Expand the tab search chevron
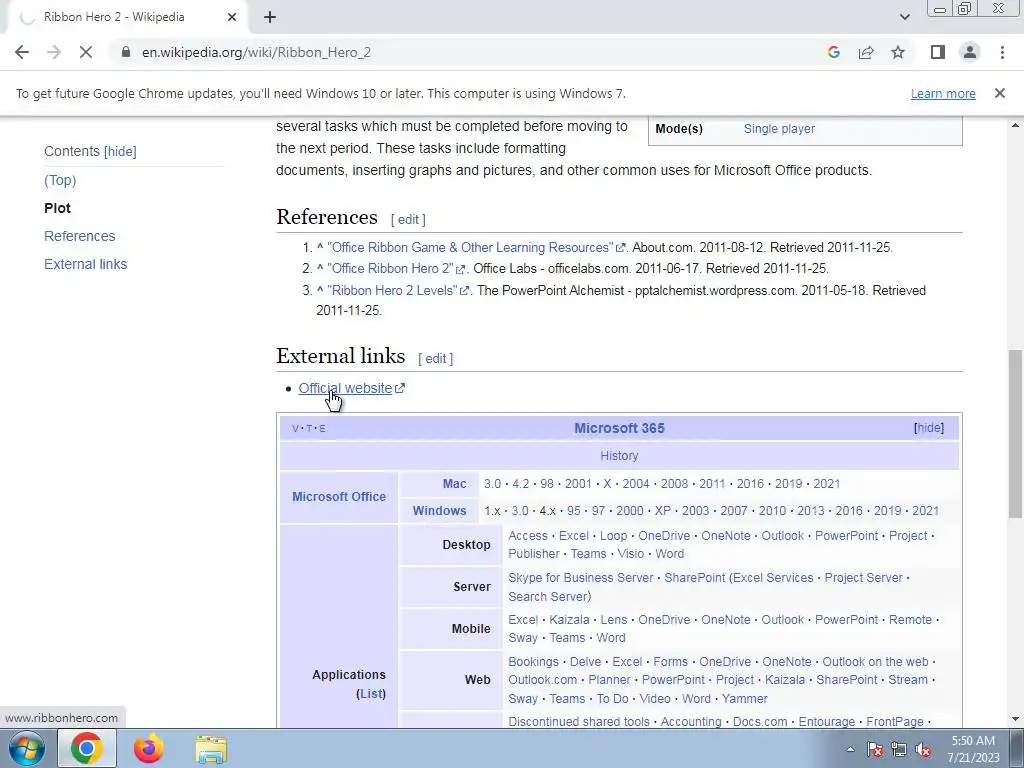The image size is (1024, 768). (904, 18)
